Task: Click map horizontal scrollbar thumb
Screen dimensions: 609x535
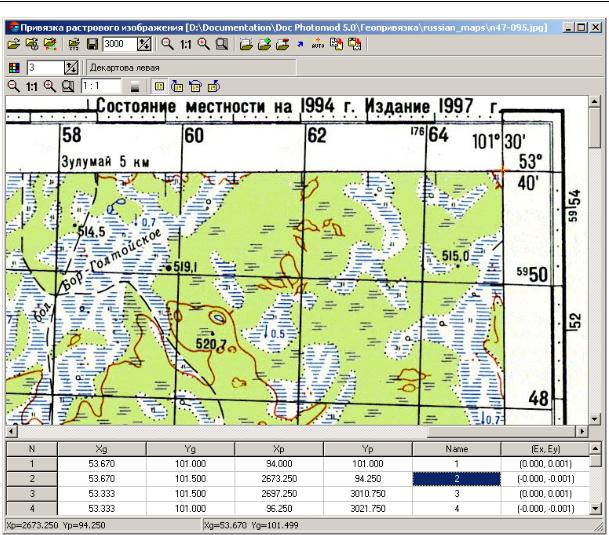Action: (501, 431)
